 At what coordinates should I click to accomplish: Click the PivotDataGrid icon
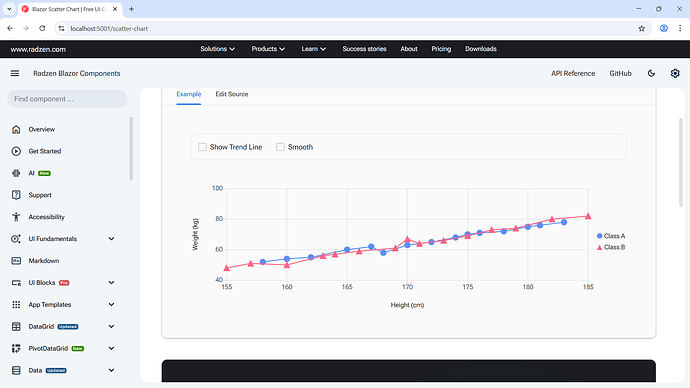click(x=16, y=348)
